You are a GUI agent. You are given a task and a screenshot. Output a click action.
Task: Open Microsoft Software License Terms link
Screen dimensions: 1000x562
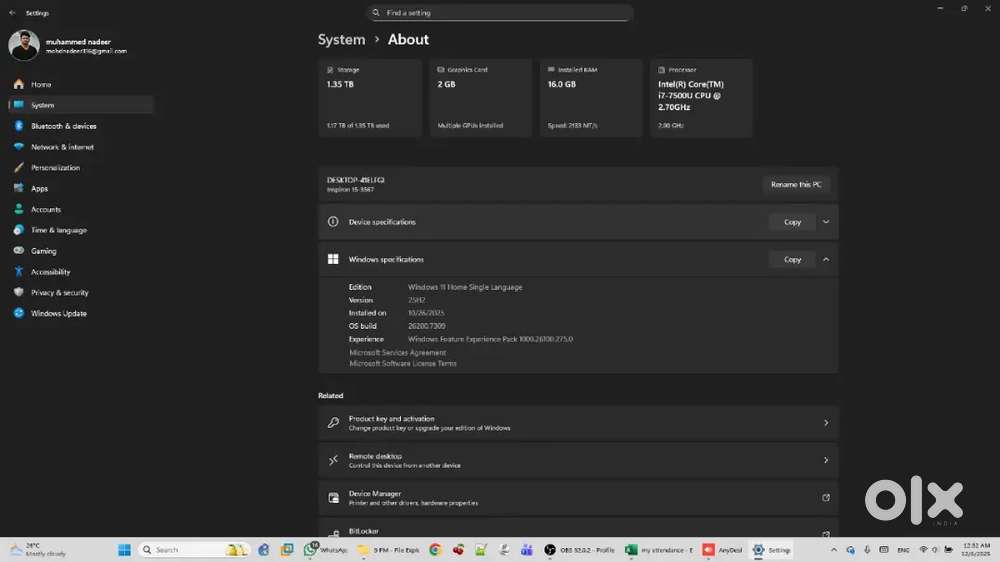402,364
